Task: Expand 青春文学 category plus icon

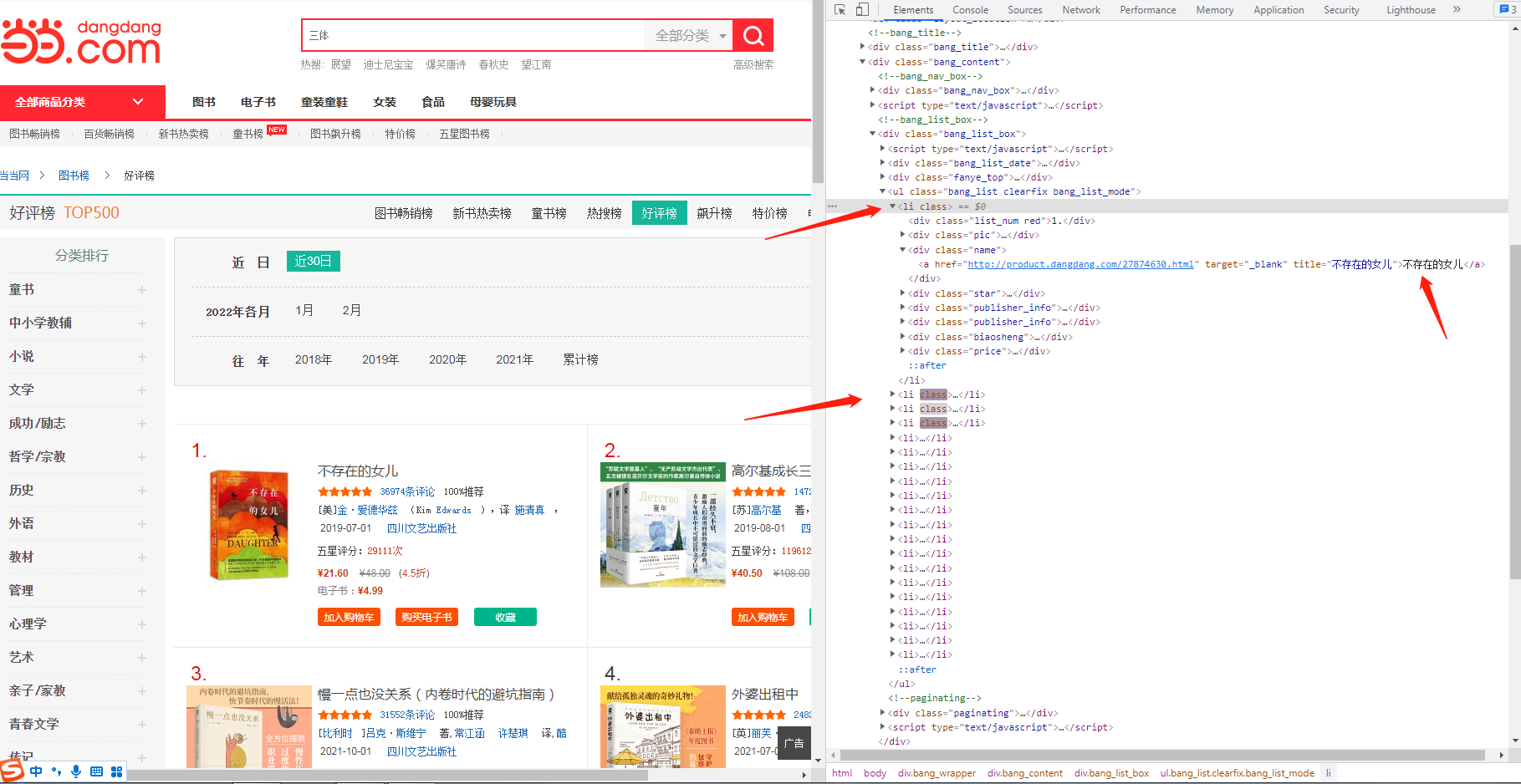Action: click(x=142, y=725)
